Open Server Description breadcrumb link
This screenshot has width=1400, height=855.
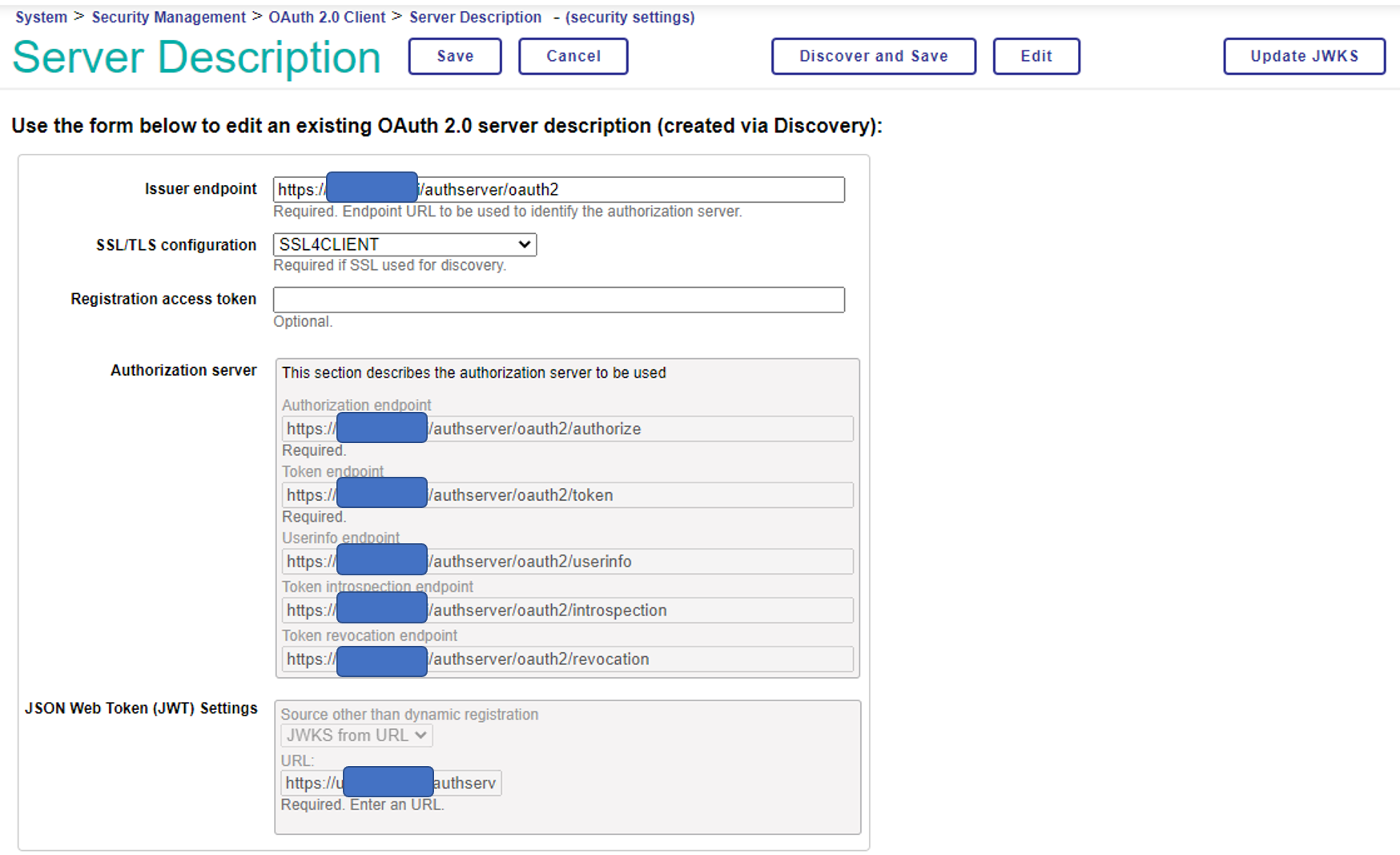(x=475, y=17)
